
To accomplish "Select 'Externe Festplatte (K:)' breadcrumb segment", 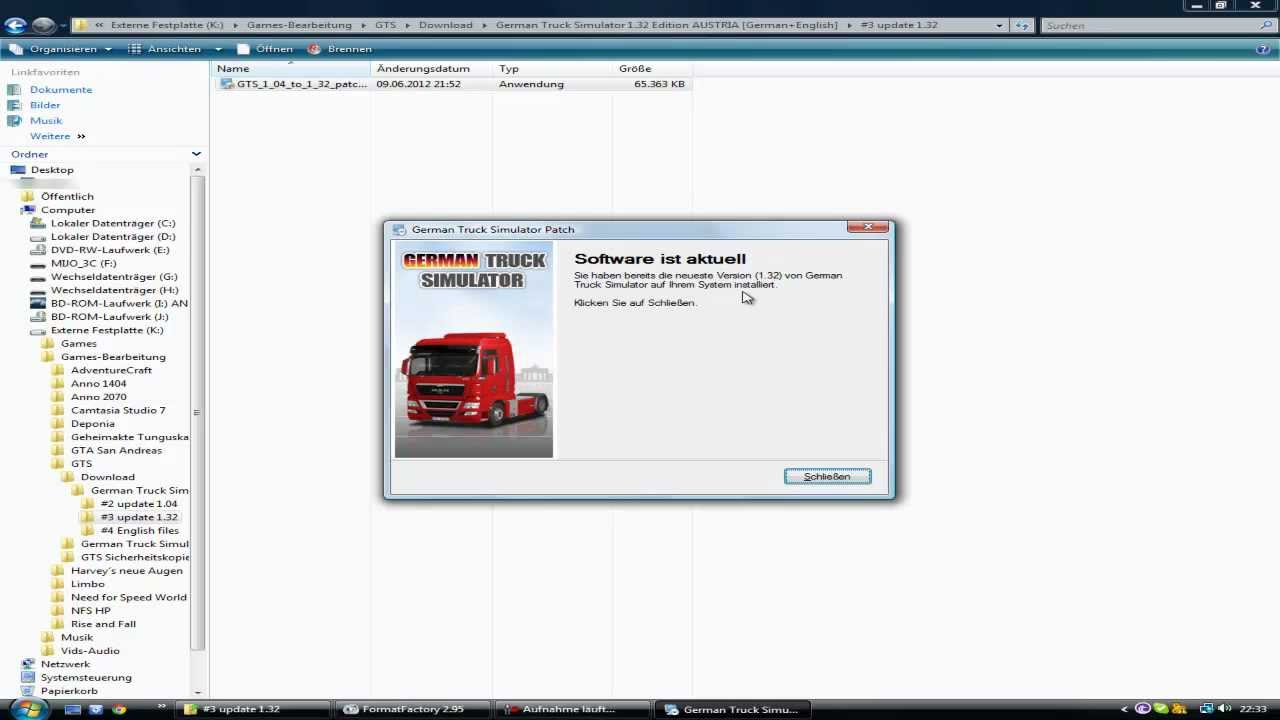I will (169, 25).
